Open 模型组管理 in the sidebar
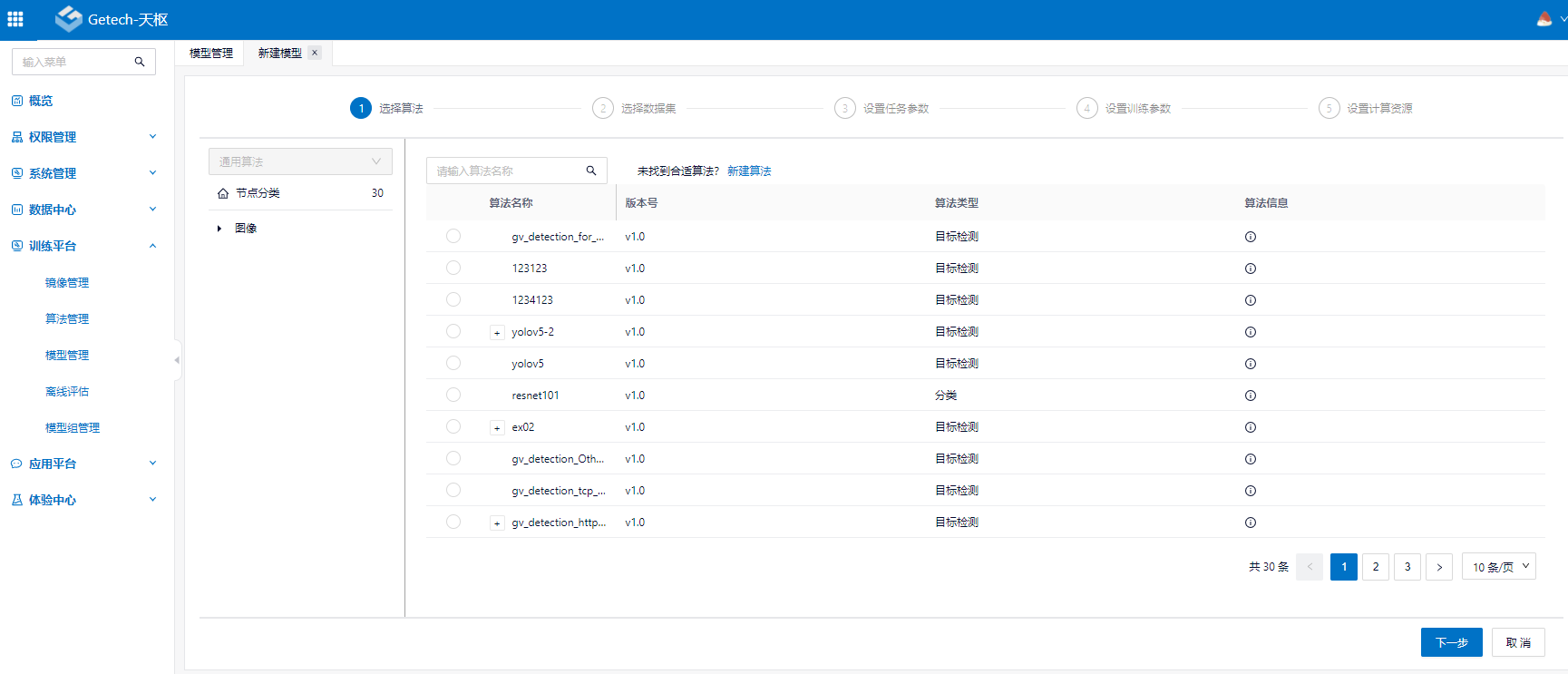 (x=73, y=428)
